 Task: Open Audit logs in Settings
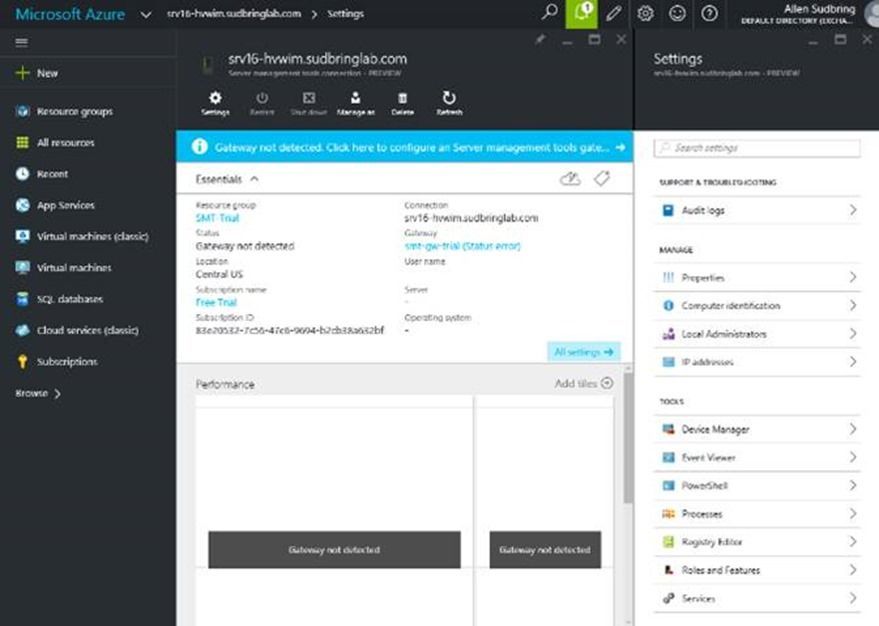coord(757,210)
